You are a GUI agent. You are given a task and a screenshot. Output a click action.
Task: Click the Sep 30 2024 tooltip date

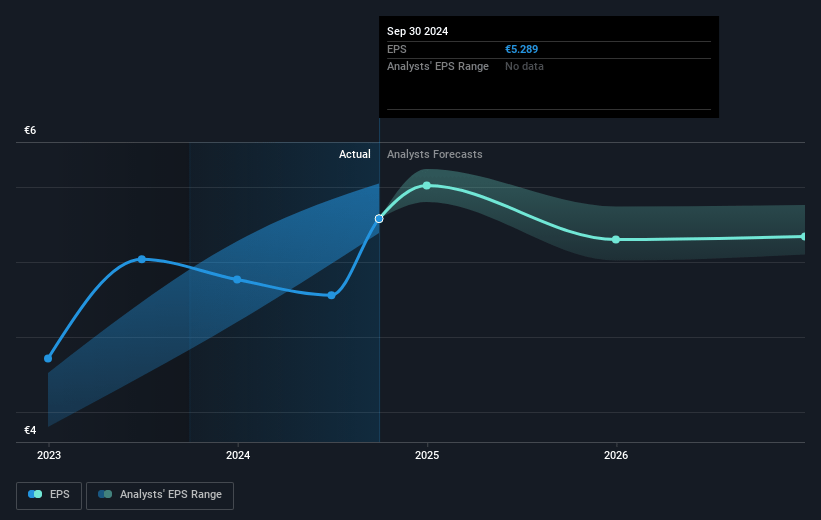coord(417,31)
